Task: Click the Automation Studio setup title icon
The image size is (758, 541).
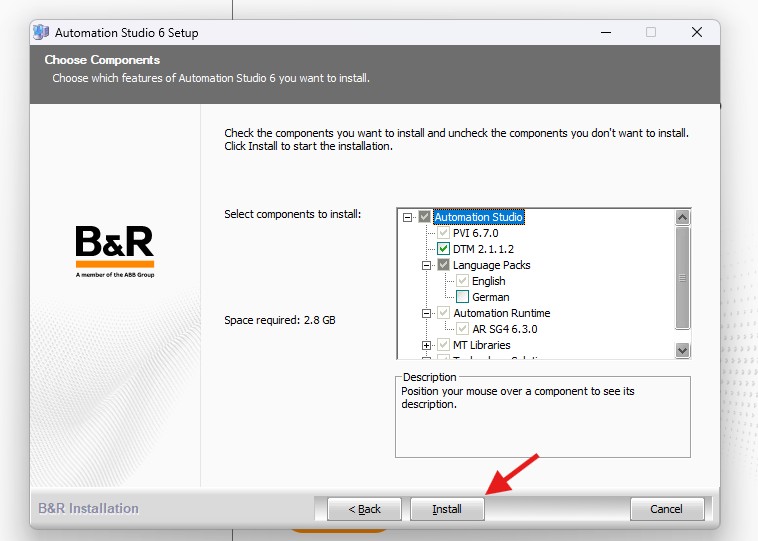Action: pos(41,32)
